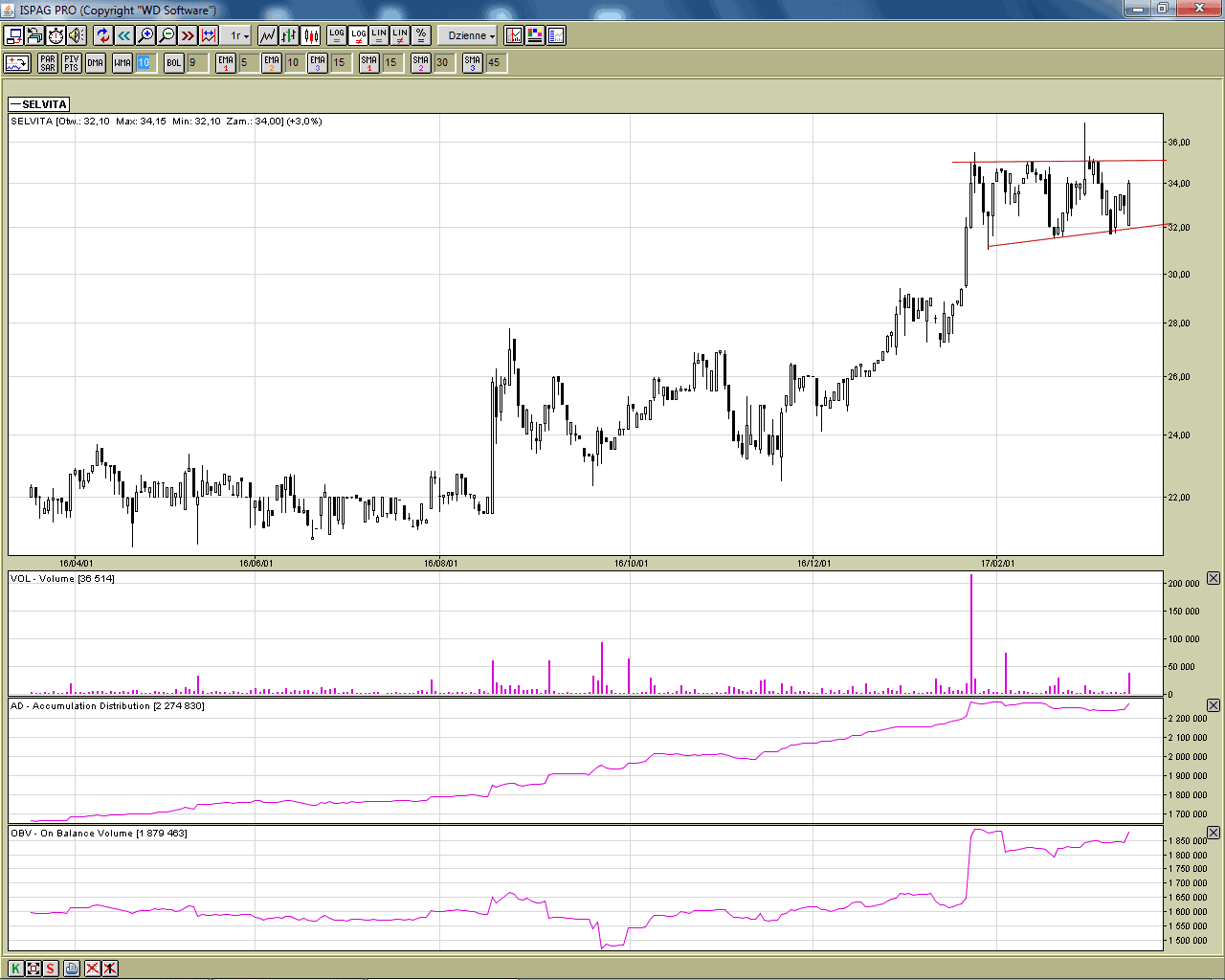Image resolution: width=1225 pixels, height=980 pixels.
Task: Click the zoom out magnifier icon
Action: (x=167, y=35)
